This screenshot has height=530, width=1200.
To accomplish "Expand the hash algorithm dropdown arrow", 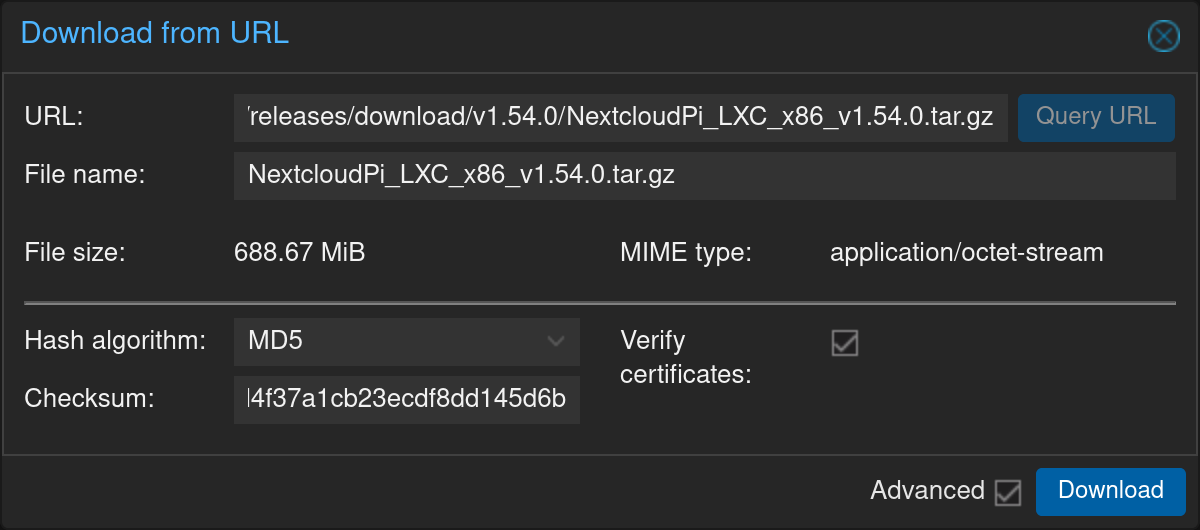I will (557, 342).
